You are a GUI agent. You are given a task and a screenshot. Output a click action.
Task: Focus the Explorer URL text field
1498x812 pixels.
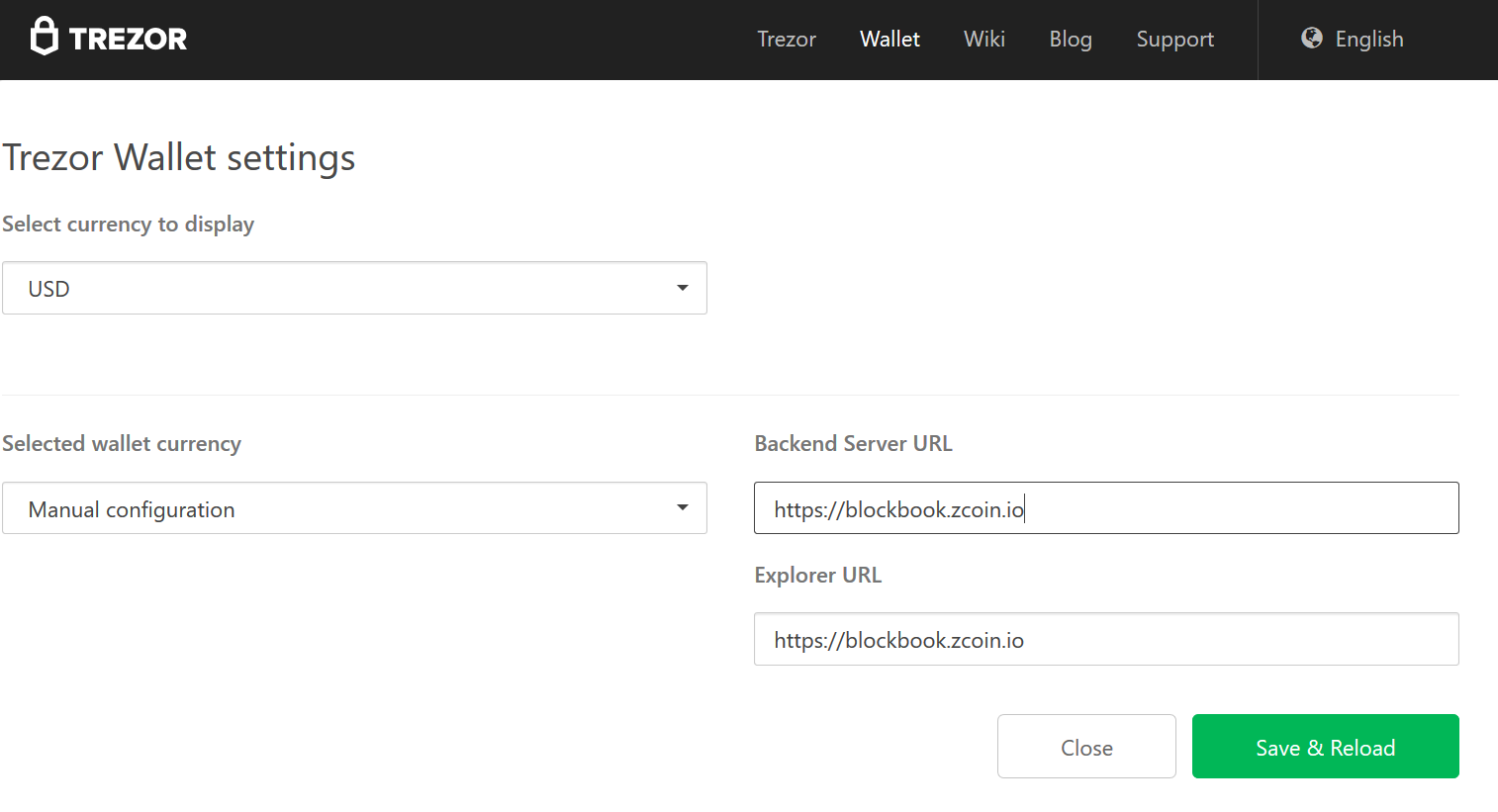pos(1106,639)
